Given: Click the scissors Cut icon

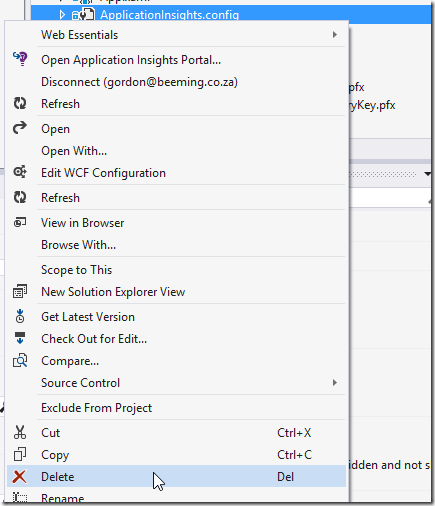Looking at the screenshot, I should (x=20, y=432).
